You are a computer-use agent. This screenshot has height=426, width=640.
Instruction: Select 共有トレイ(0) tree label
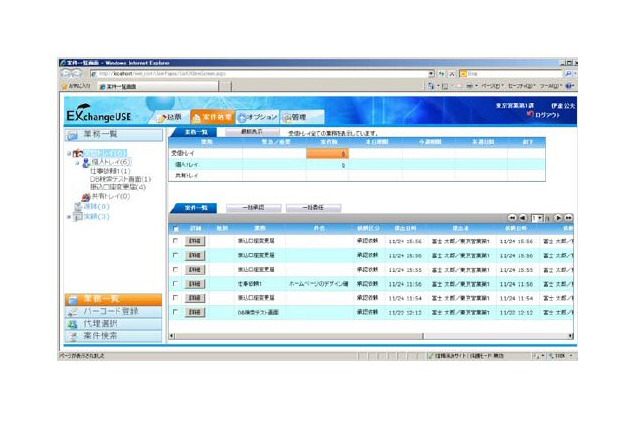(111, 196)
